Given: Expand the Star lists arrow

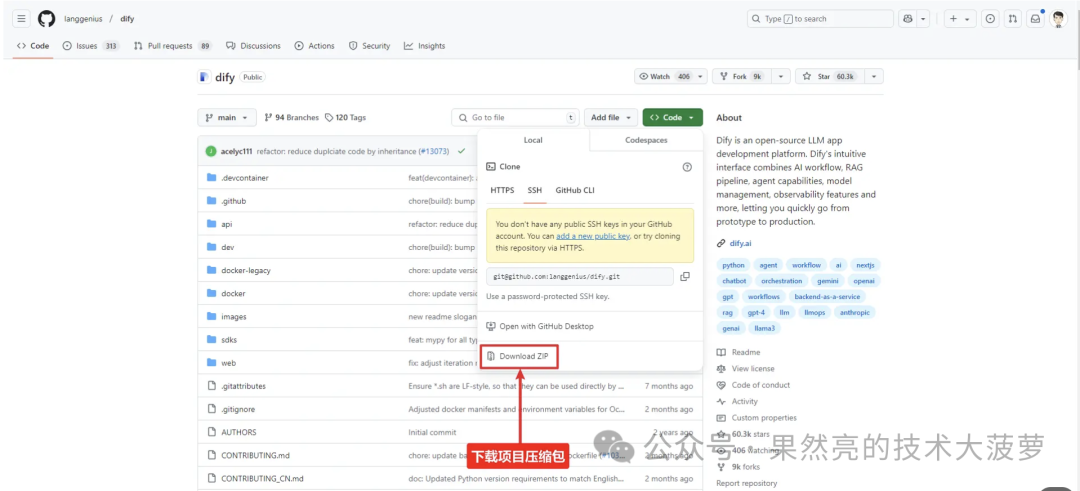Looking at the screenshot, I should (874, 76).
